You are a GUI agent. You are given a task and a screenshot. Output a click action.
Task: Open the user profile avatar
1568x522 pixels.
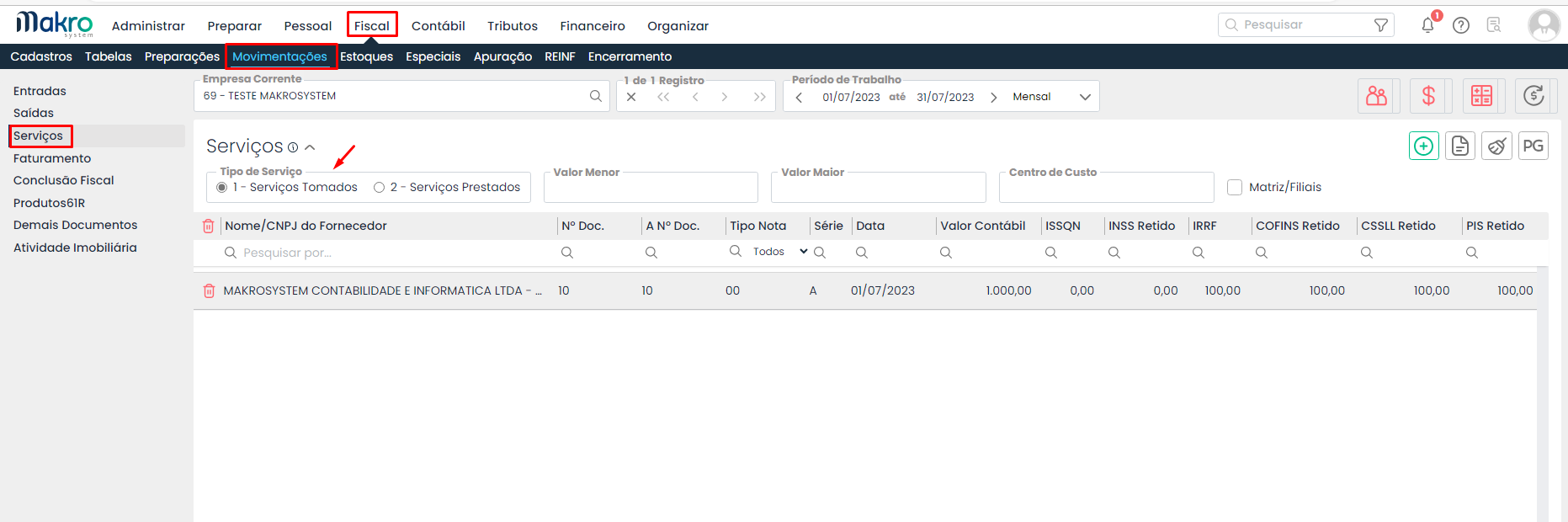tap(1544, 25)
